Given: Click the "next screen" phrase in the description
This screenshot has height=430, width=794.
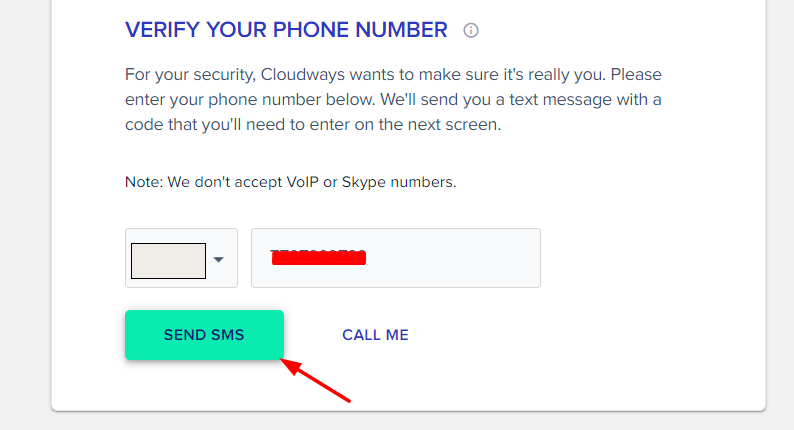Looking at the screenshot, I should tap(456, 126).
